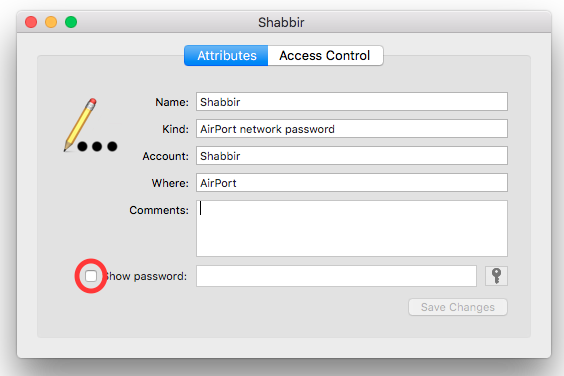This screenshot has width=564, height=376.
Task: Enable the Show password checkbox
Action: [91, 276]
